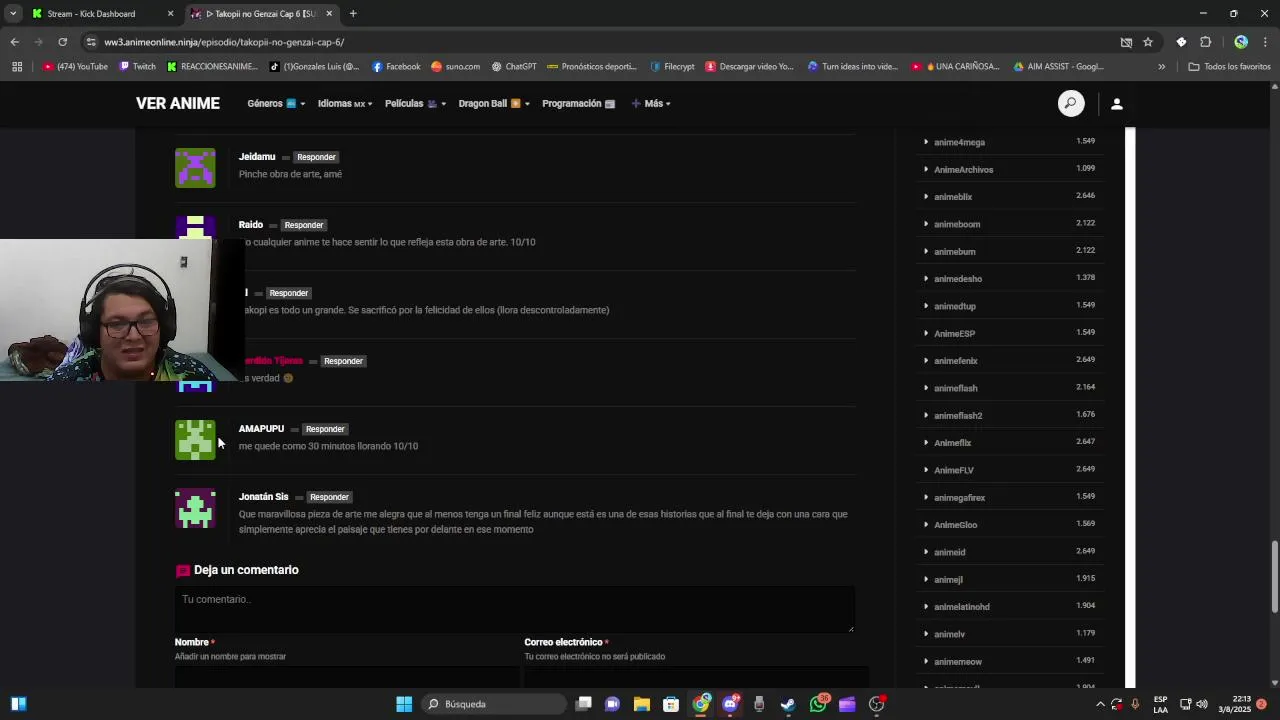Open Discord from the taskbar

click(730, 704)
